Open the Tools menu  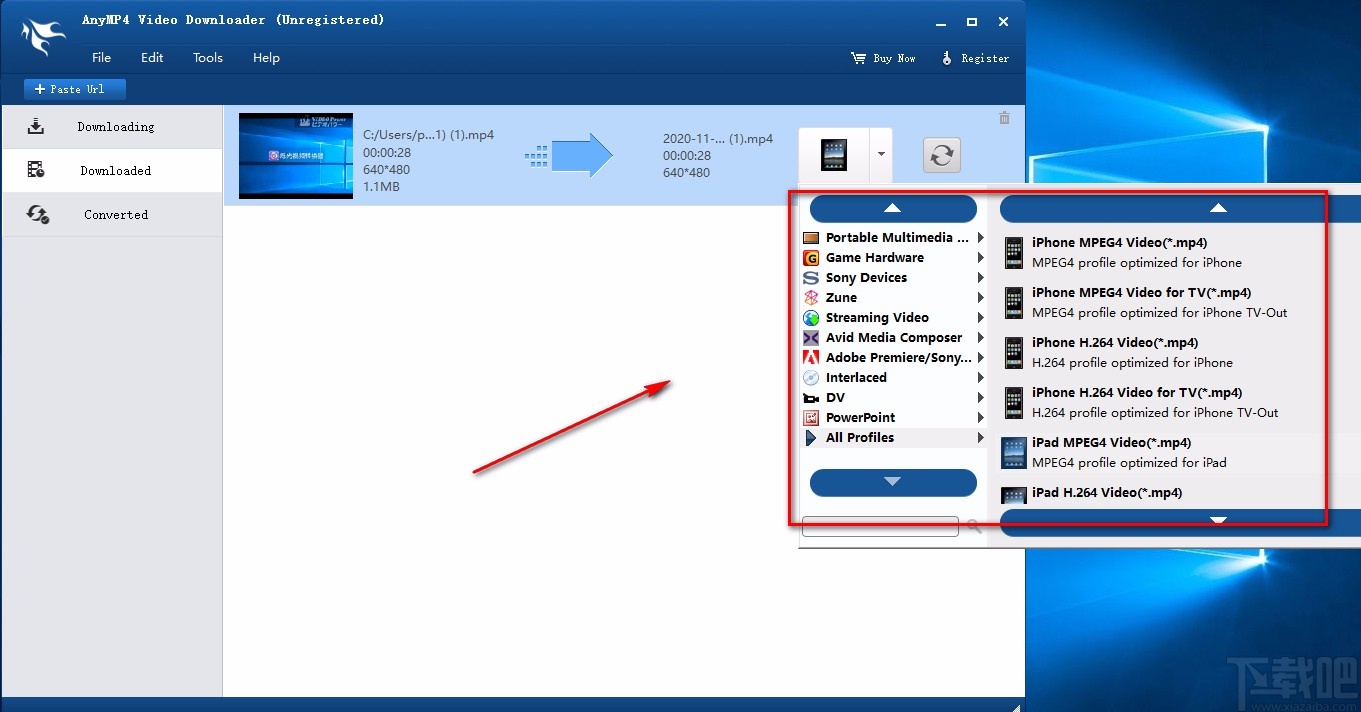pyautogui.click(x=208, y=58)
